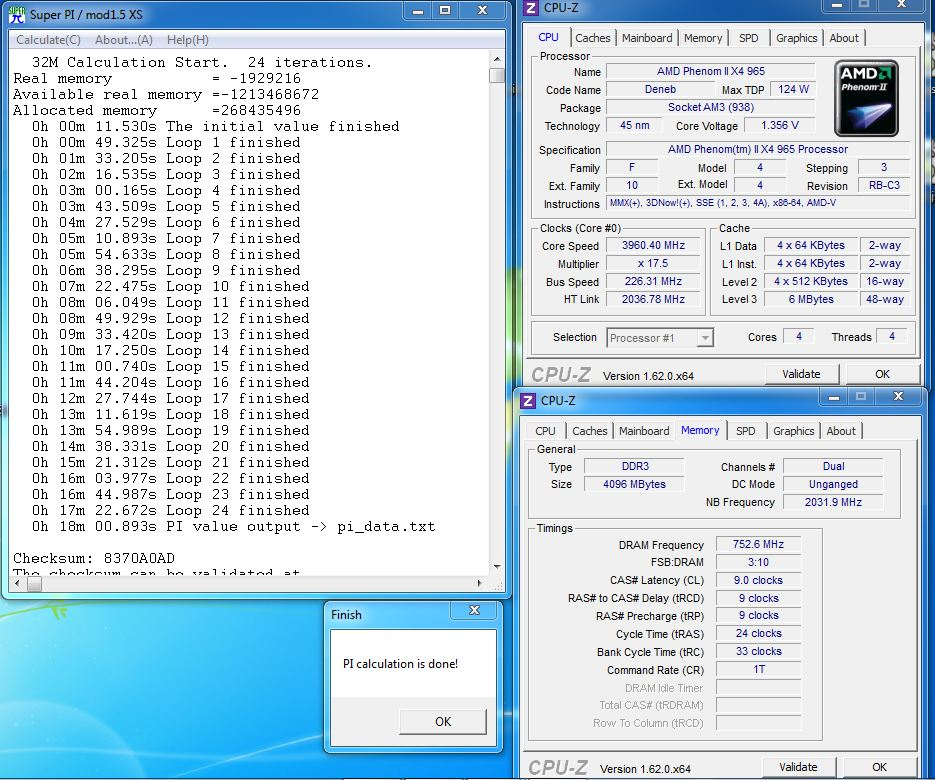Minimize the Super PI window
Screen dimensions: 935x780
pyautogui.click(x=418, y=11)
